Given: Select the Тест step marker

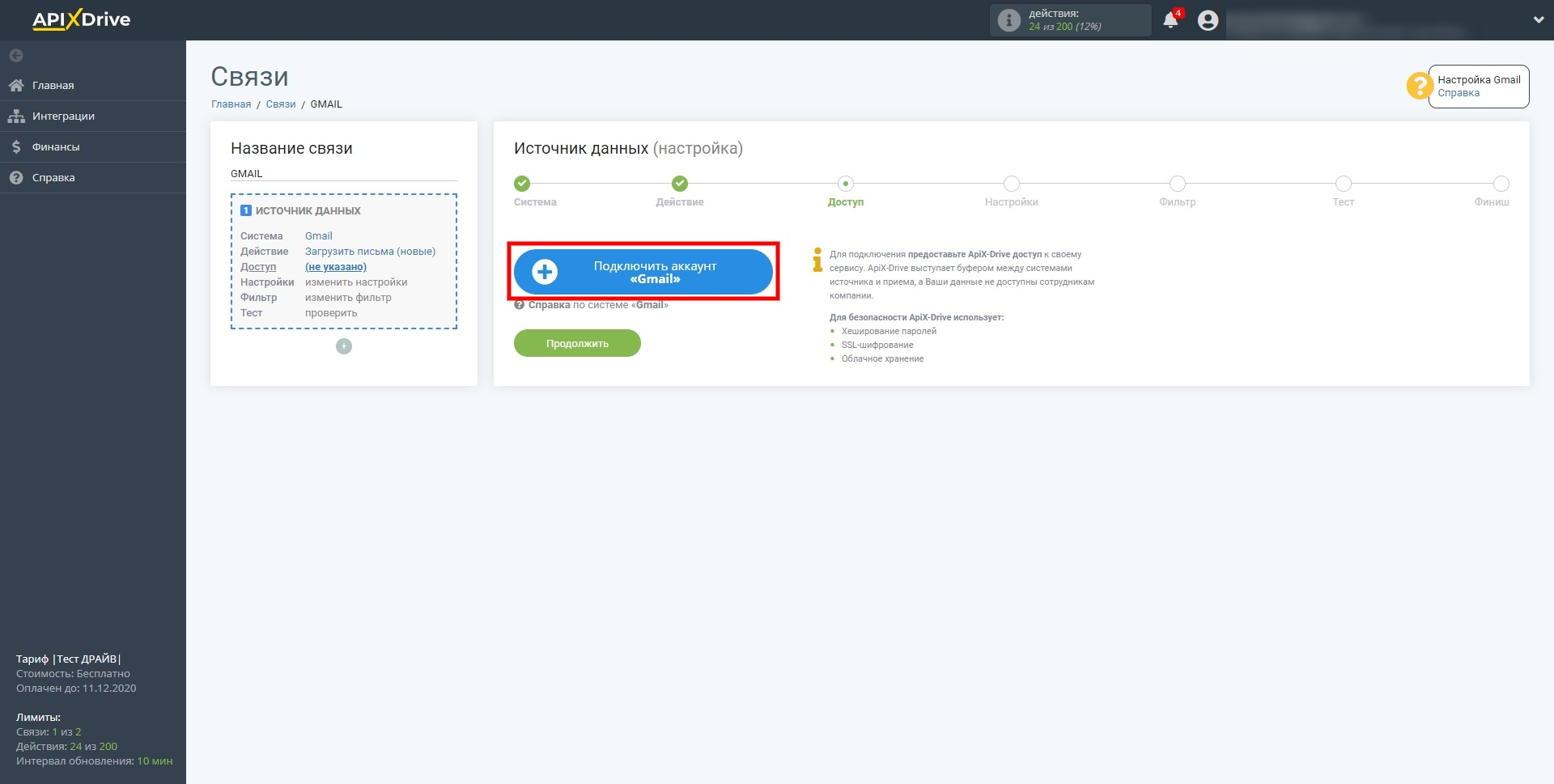Looking at the screenshot, I should click(x=1344, y=184).
